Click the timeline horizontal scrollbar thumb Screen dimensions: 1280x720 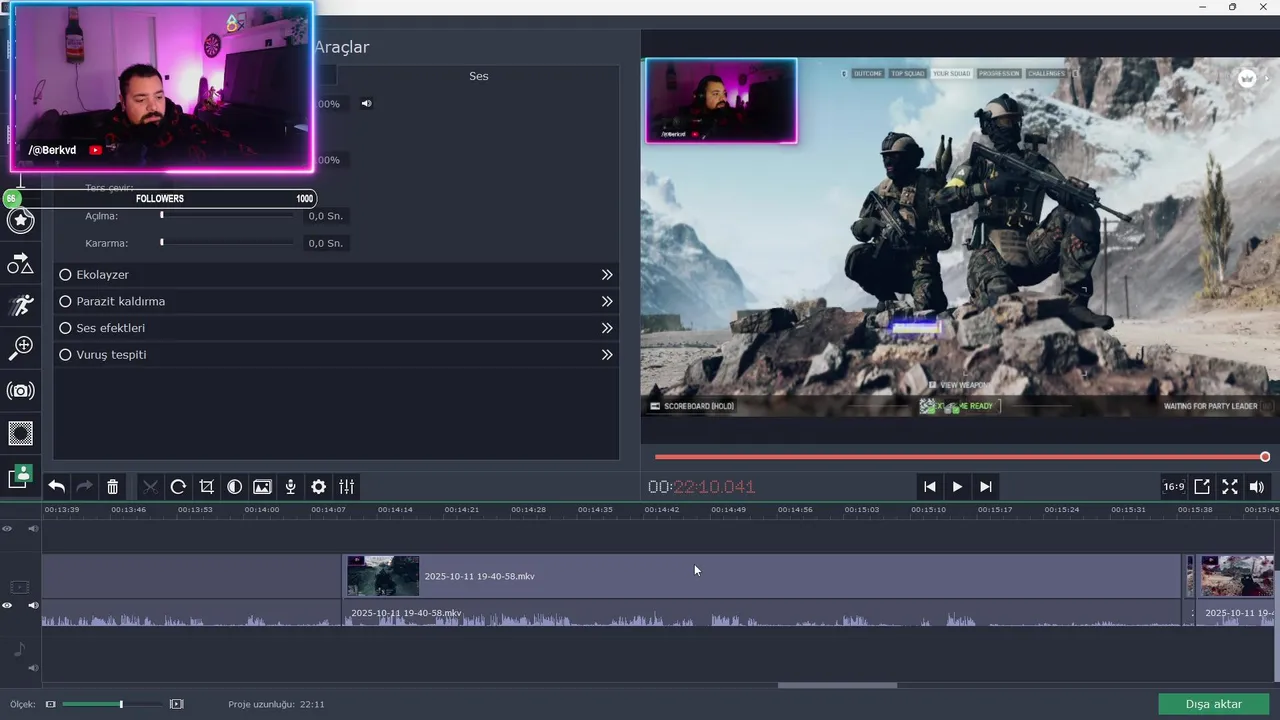pos(837,685)
